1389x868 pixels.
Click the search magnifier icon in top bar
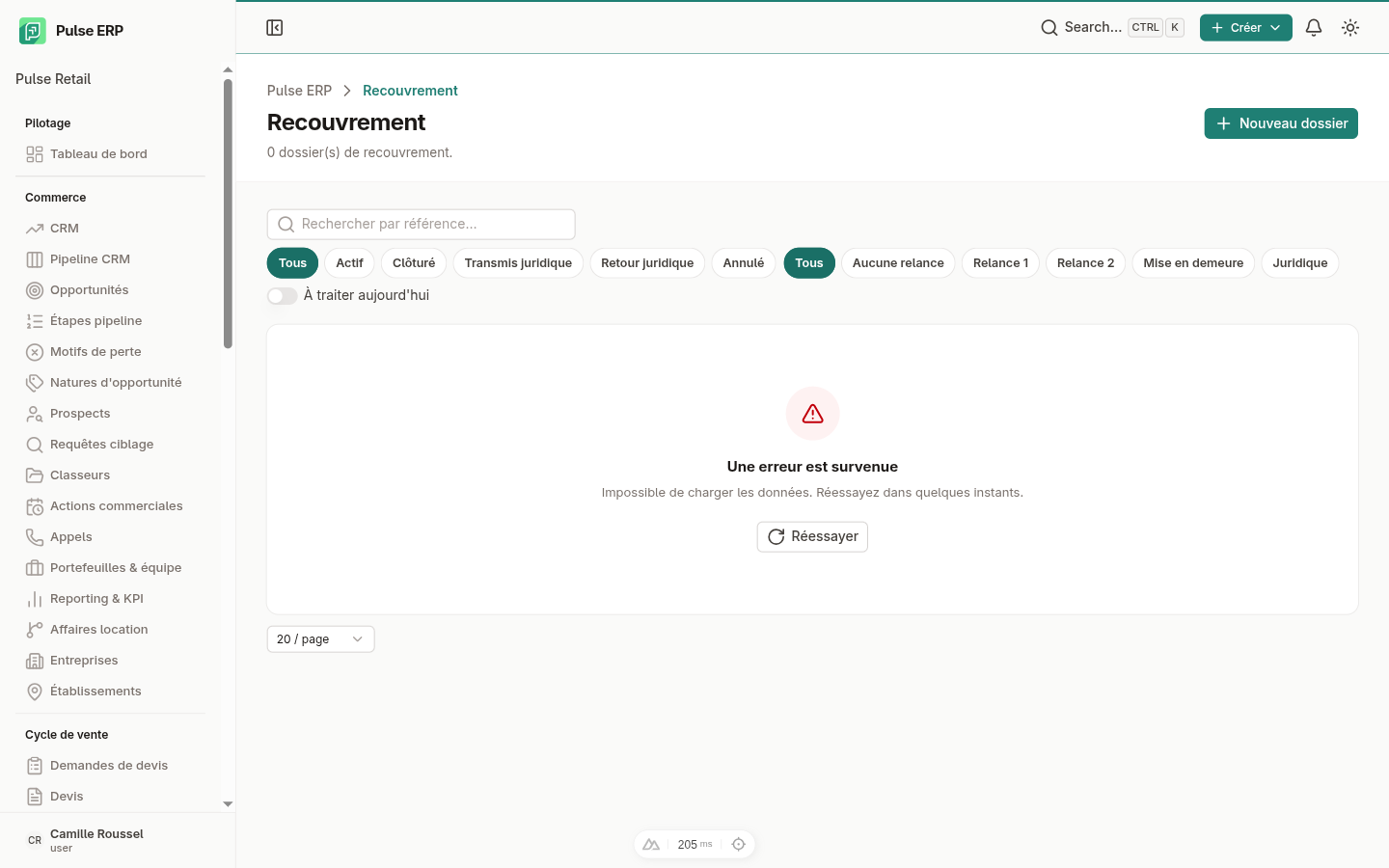tap(1049, 28)
